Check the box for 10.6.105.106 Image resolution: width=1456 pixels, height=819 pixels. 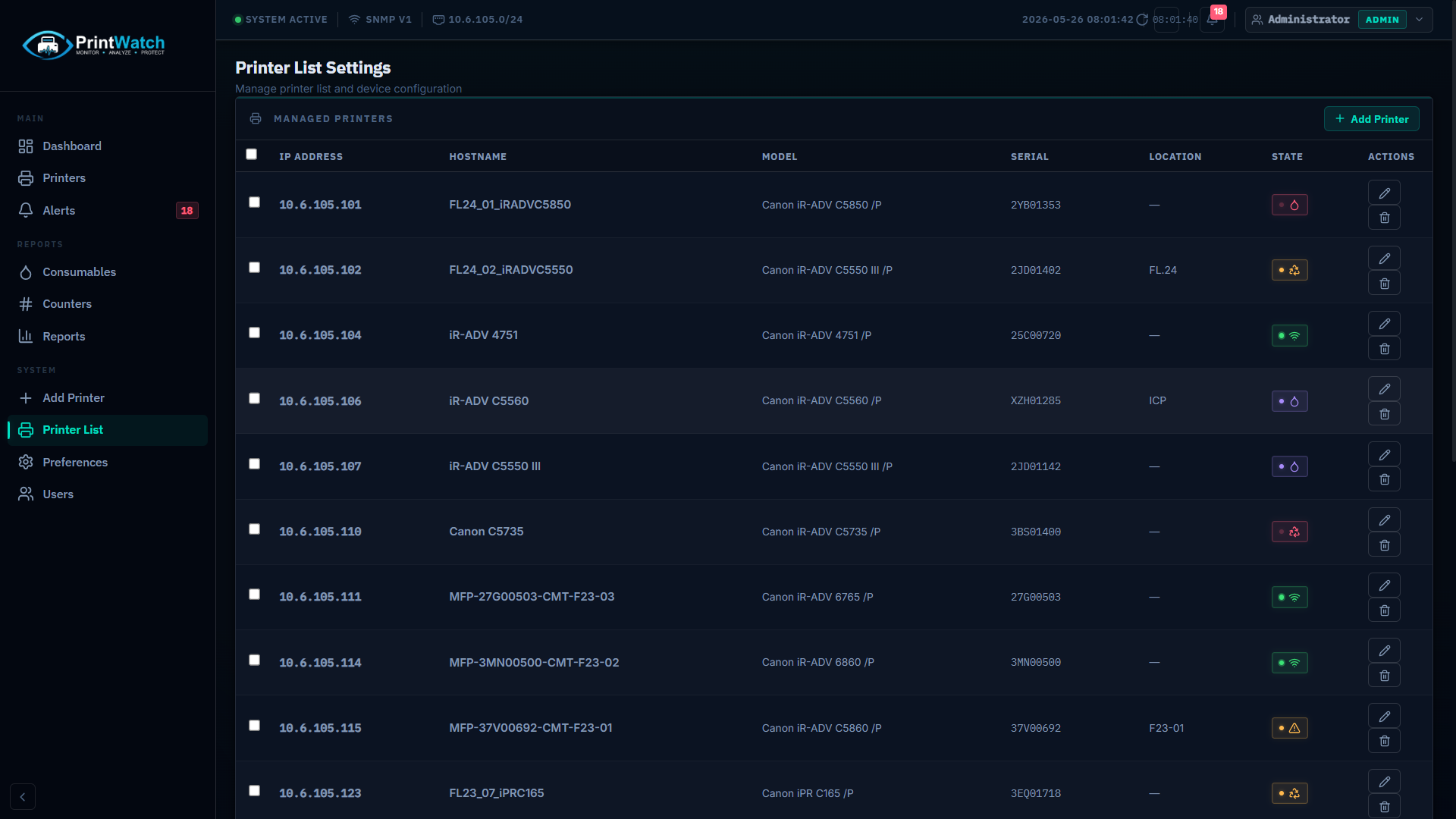(x=255, y=399)
